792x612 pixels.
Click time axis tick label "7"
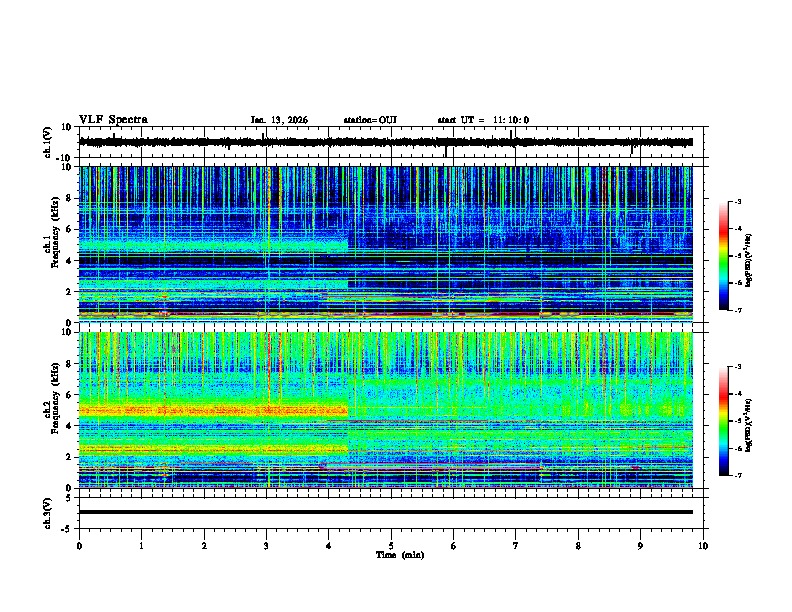tap(516, 546)
